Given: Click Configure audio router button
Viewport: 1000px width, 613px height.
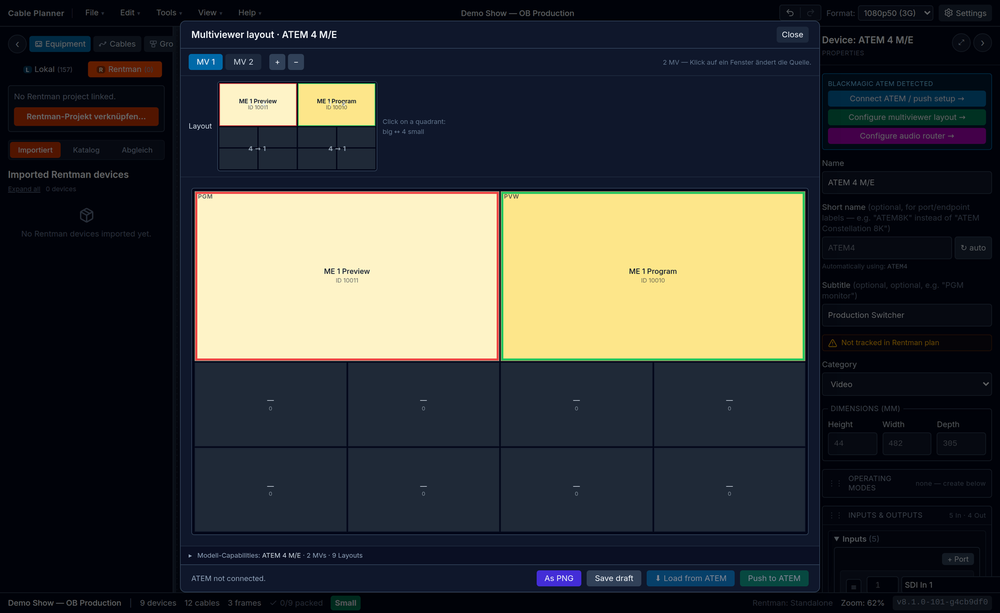Looking at the screenshot, I should point(906,136).
